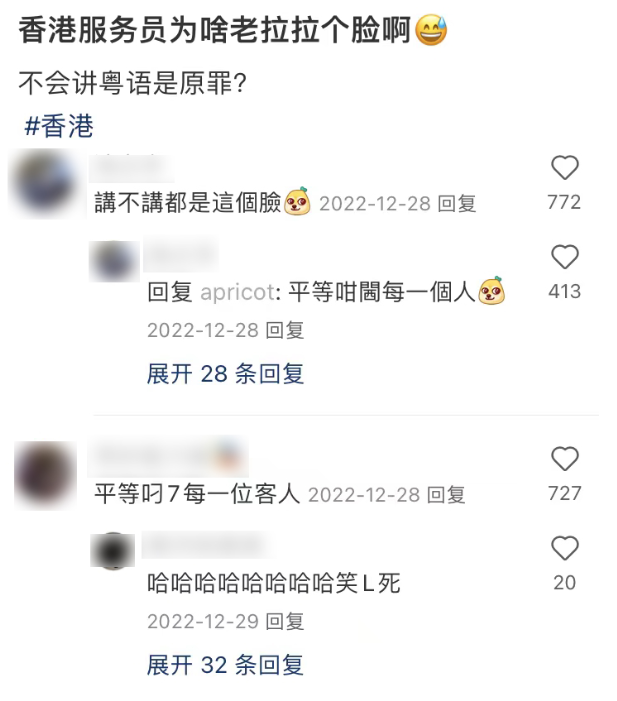Reply to the 哈哈哈哈 笑L死 comment
This screenshot has width=617, height=701.
(285, 622)
